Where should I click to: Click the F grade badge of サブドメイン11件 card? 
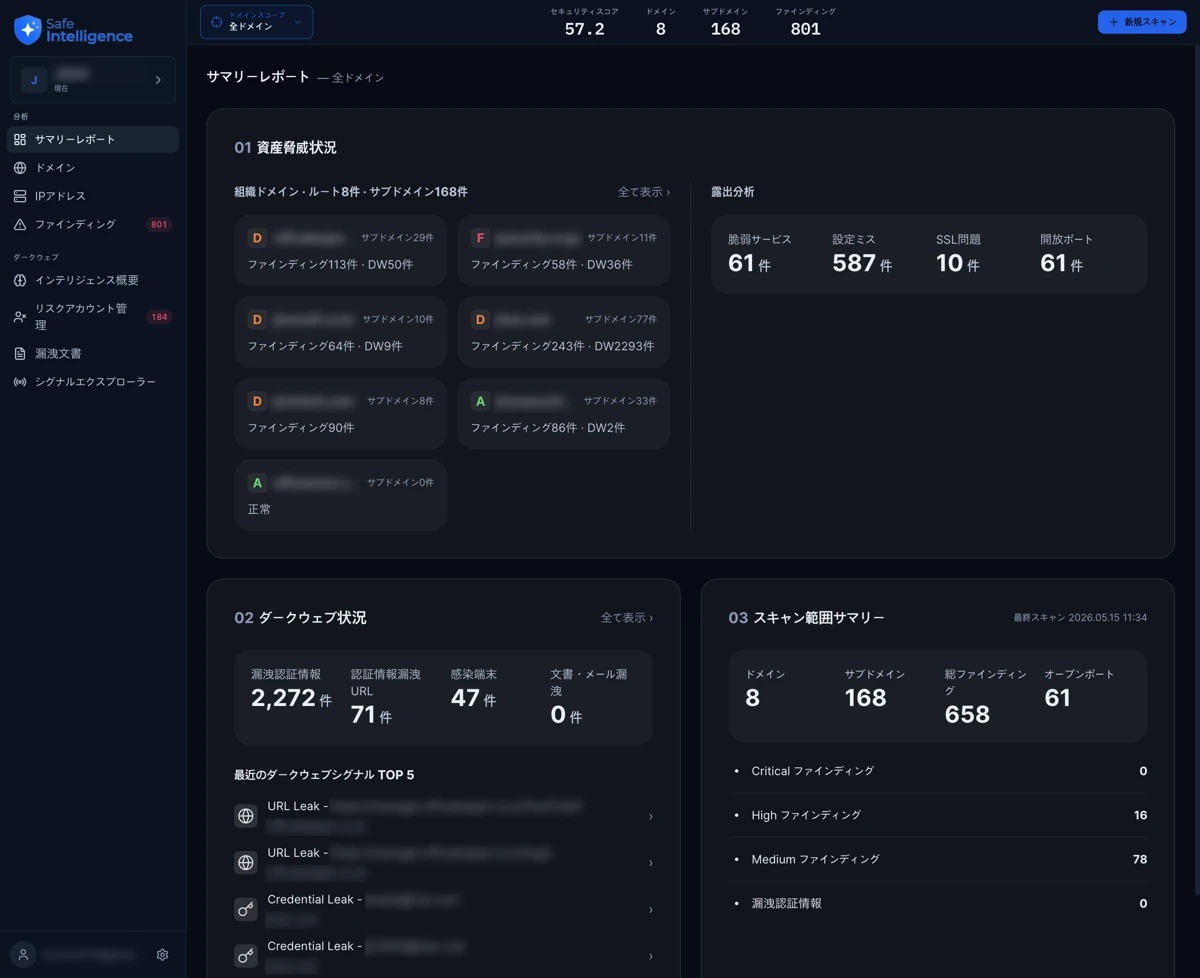480,238
